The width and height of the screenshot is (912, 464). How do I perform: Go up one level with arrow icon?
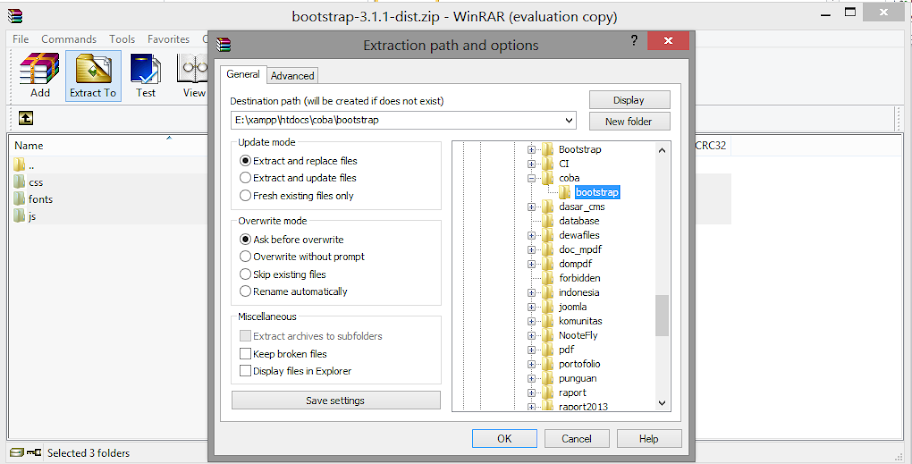[26, 118]
